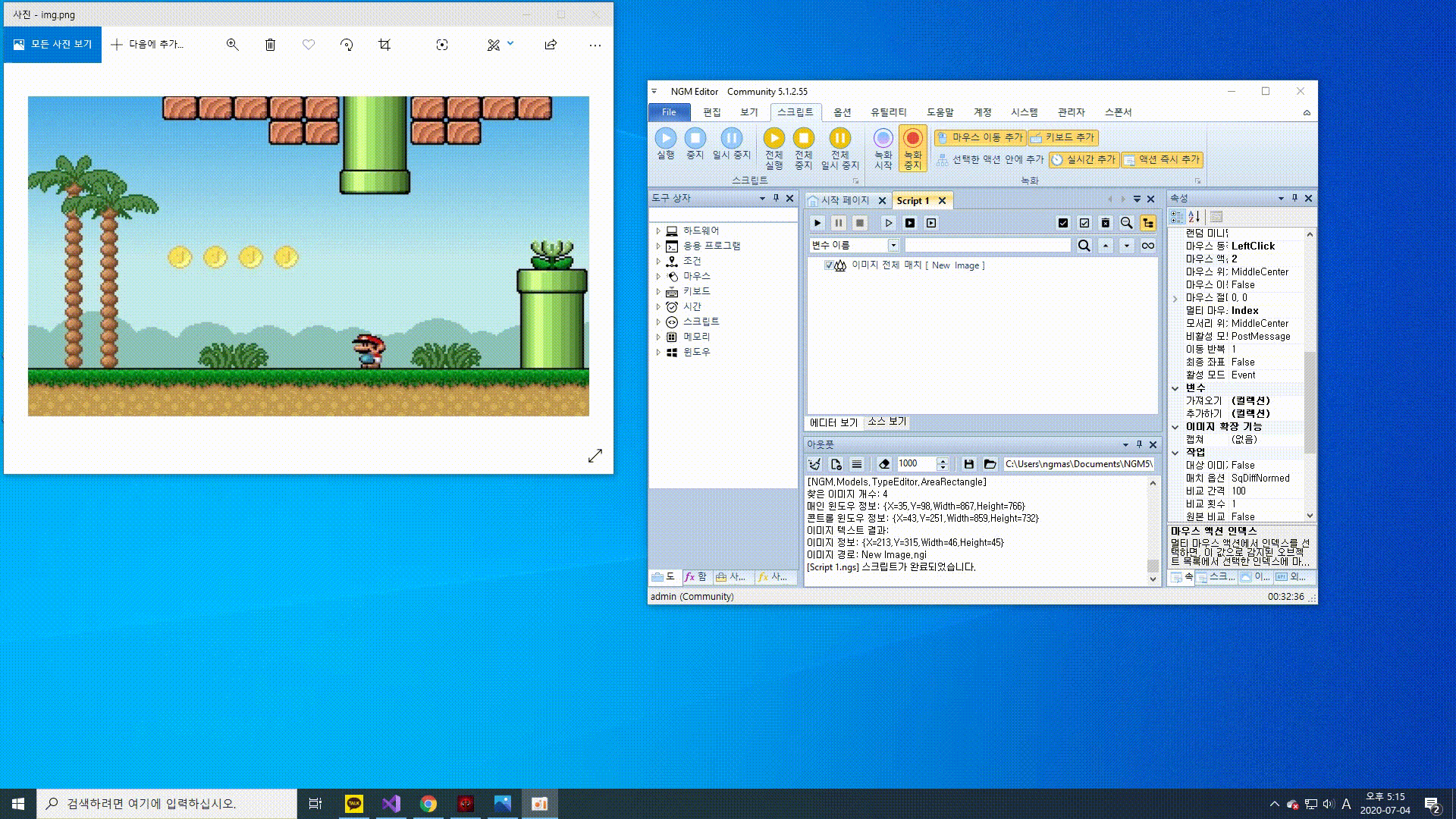The height and width of the screenshot is (819, 1456).
Task: Open the 유틸리티 ribbon tab
Action: pyautogui.click(x=888, y=112)
